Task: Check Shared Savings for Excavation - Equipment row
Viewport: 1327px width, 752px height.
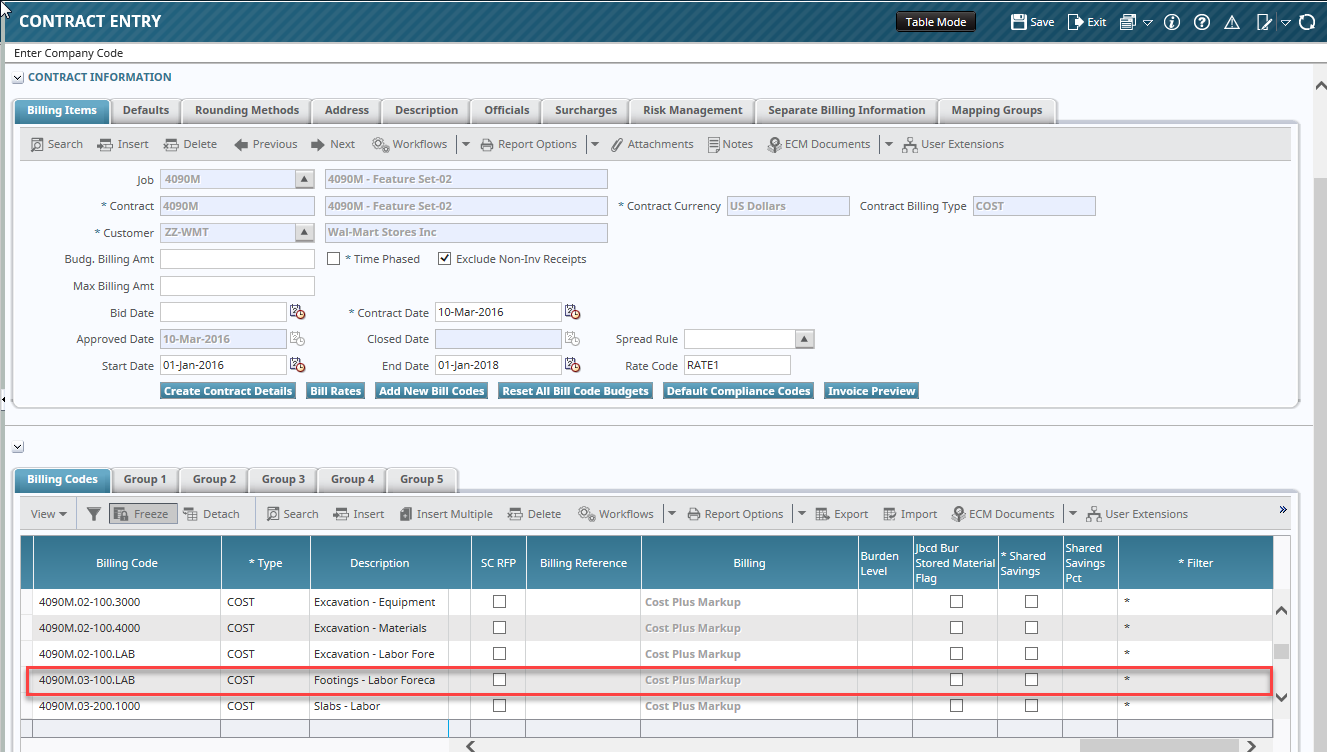Action: click(1031, 601)
